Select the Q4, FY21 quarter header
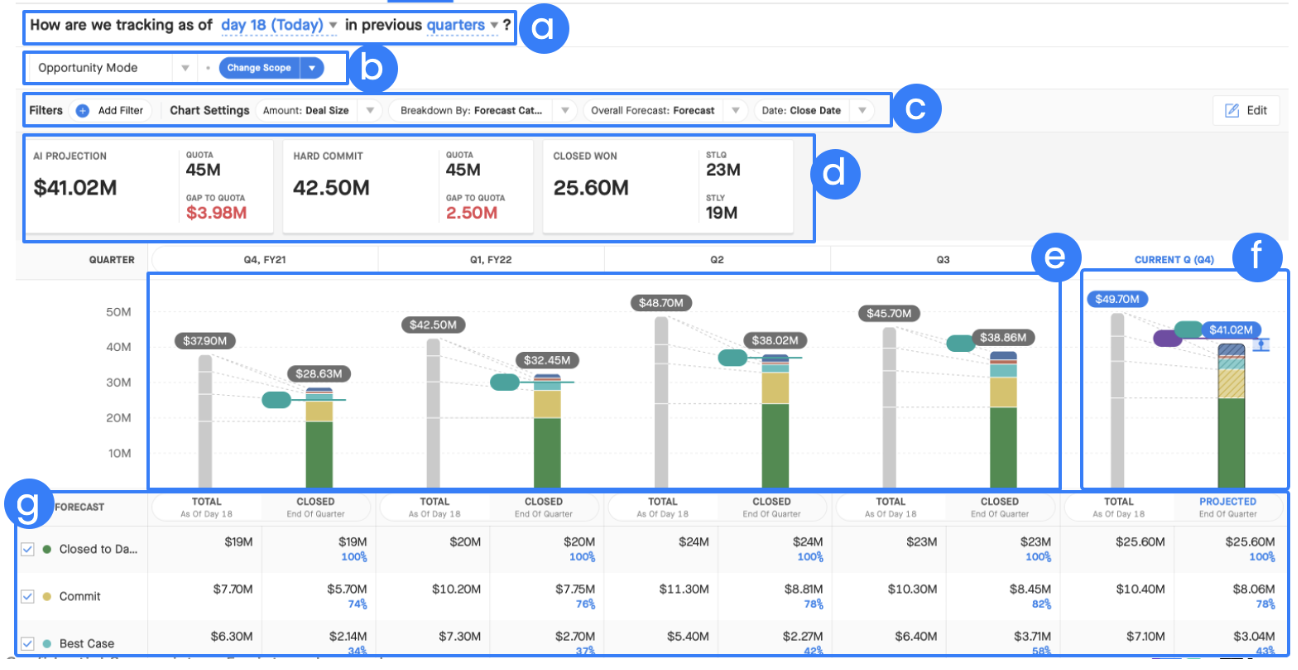Screen dimensions: 1298x670 click(x=264, y=260)
